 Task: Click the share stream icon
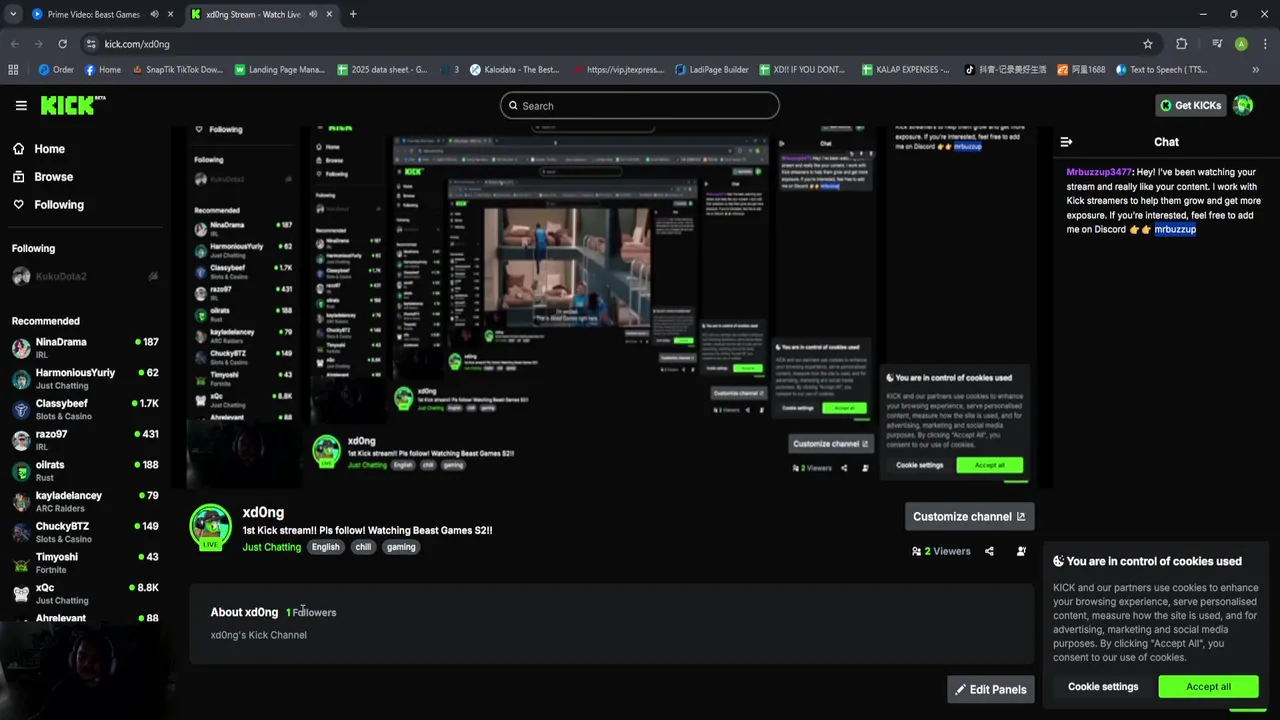click(989, 551)
